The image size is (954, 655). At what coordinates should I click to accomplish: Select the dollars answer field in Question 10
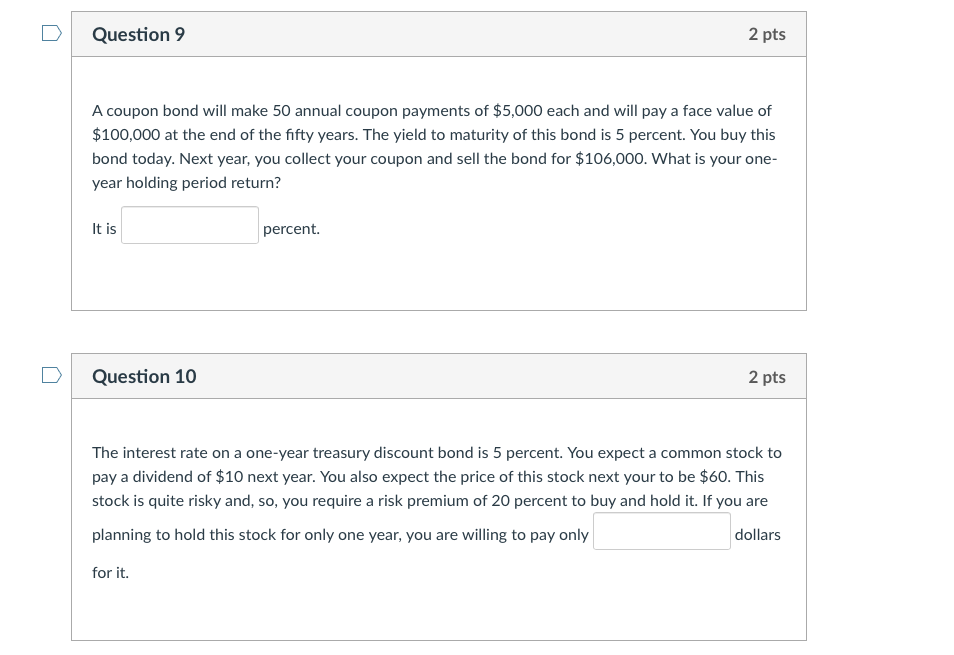661,531
